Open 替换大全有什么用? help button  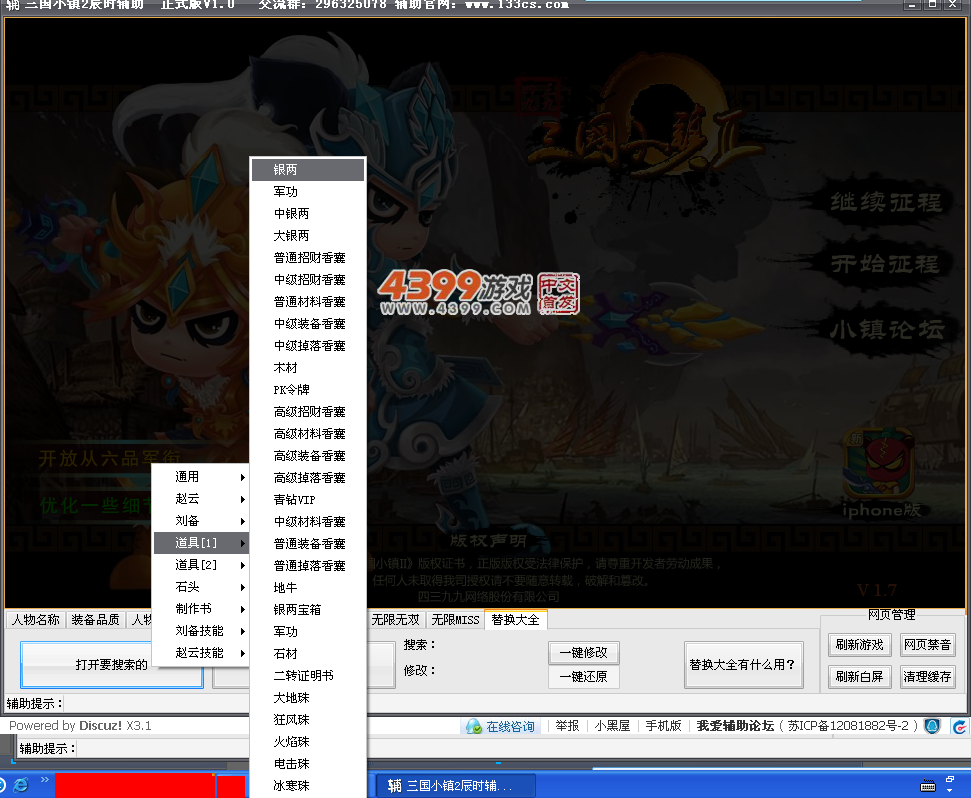point(743,665)
